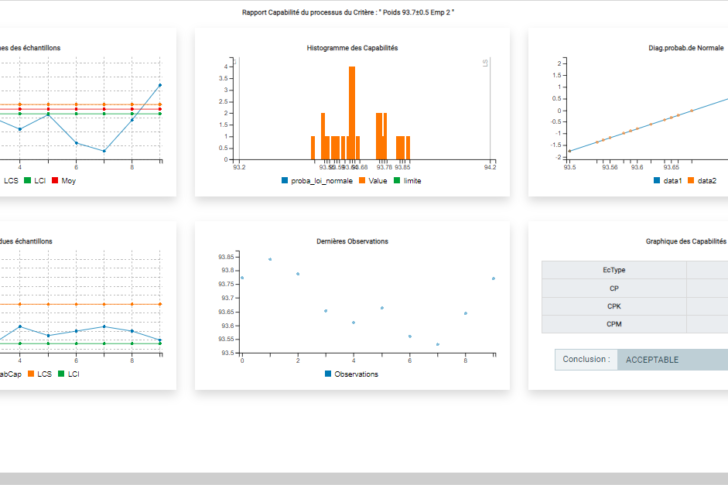
Task: Click the tallest histogram bar reaching 4
Action: pos(352,113)
